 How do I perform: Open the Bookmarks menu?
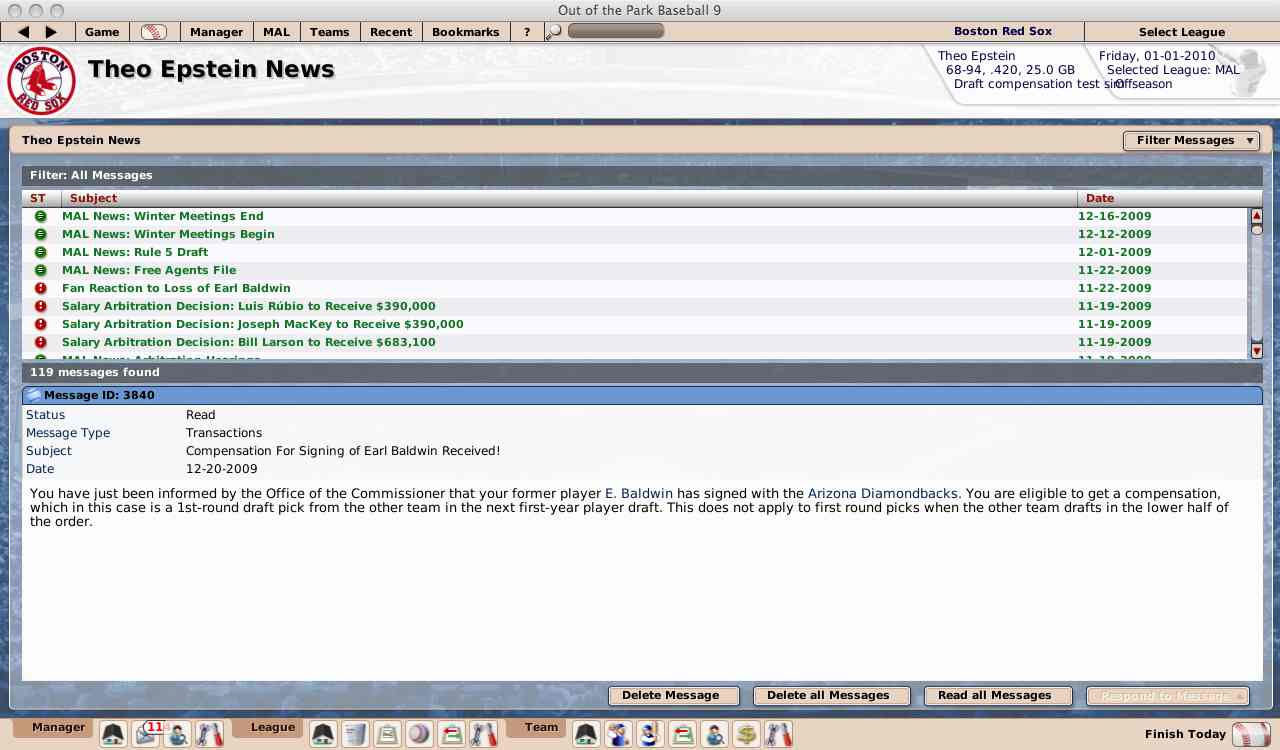(x=465, y=32)
